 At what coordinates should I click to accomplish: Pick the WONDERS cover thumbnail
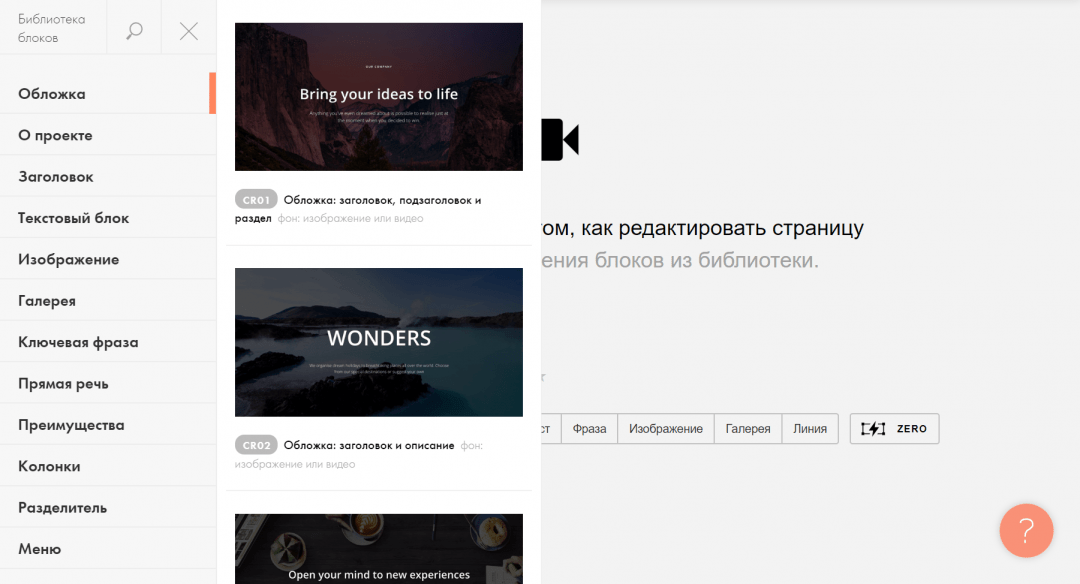click(x=378, y=342)
